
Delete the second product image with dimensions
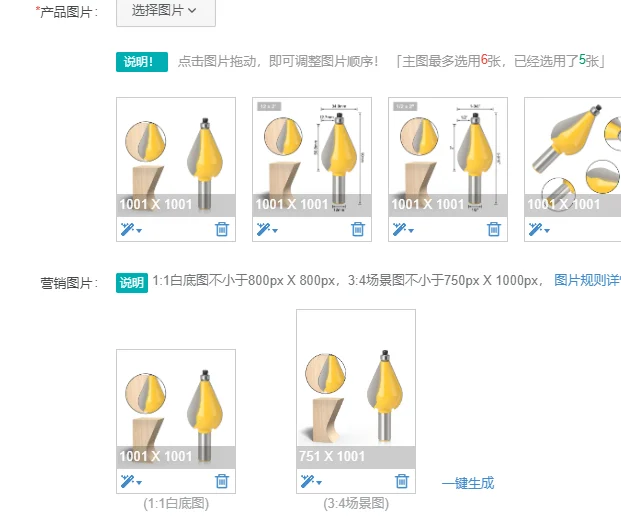[x=358, y=229]
